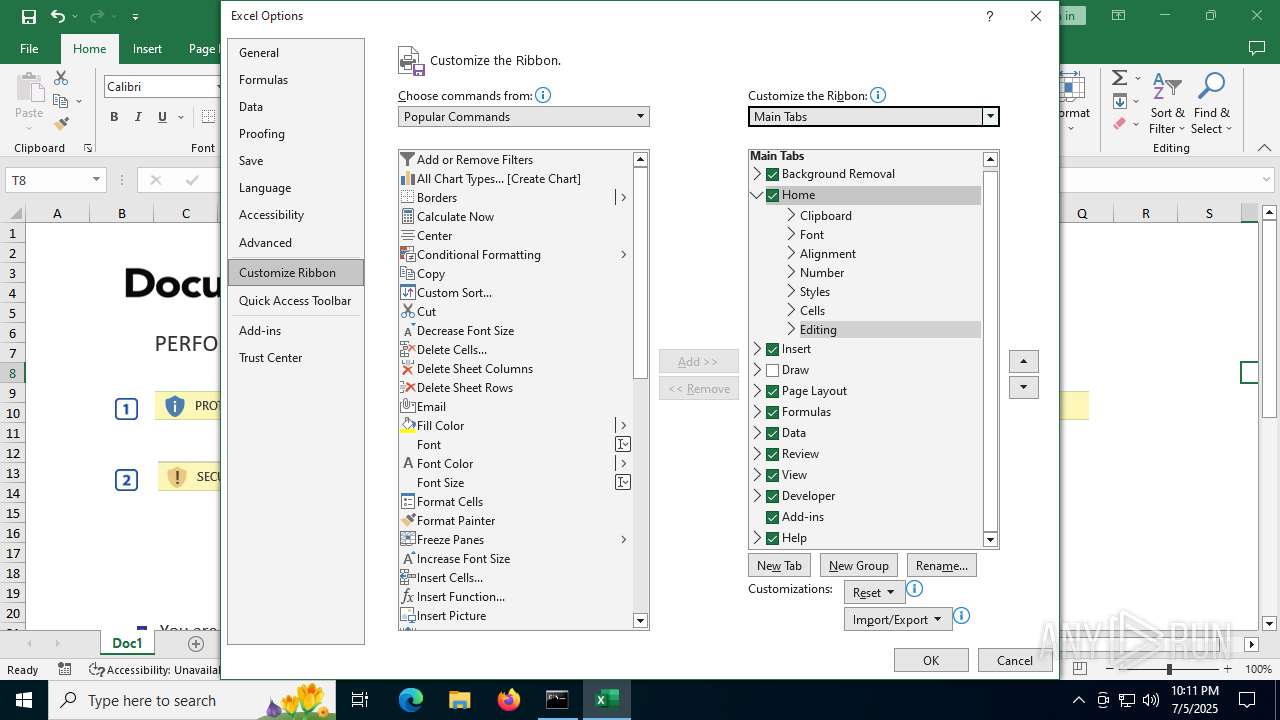Click the Format Painter brush in ribbon

[61, 124]
